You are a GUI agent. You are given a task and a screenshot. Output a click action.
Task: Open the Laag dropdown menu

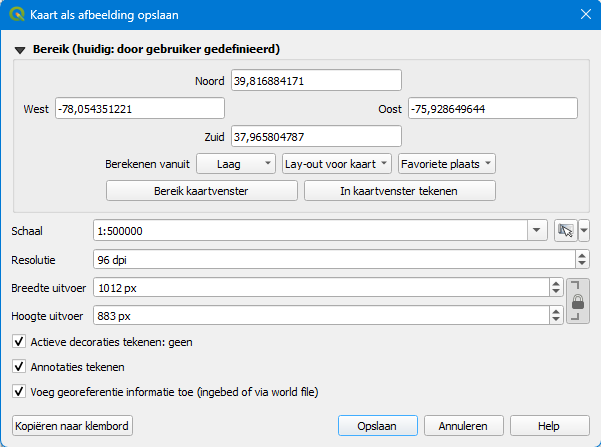click(235, 163)
